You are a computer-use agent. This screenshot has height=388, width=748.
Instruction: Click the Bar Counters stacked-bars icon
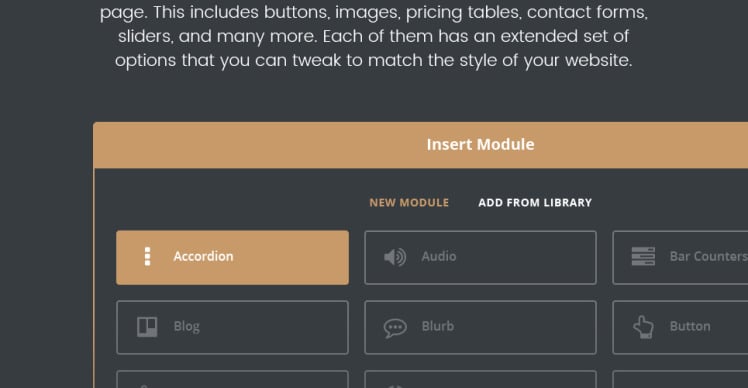(643, 256)
